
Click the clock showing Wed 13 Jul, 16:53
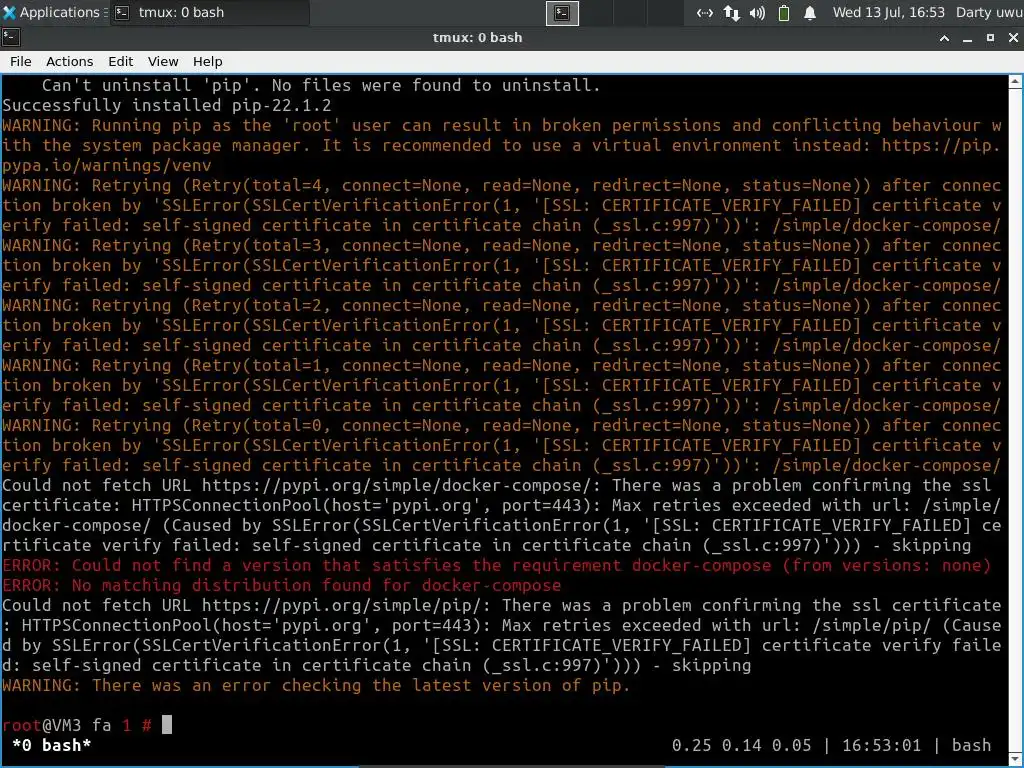(x=888, y=12)
